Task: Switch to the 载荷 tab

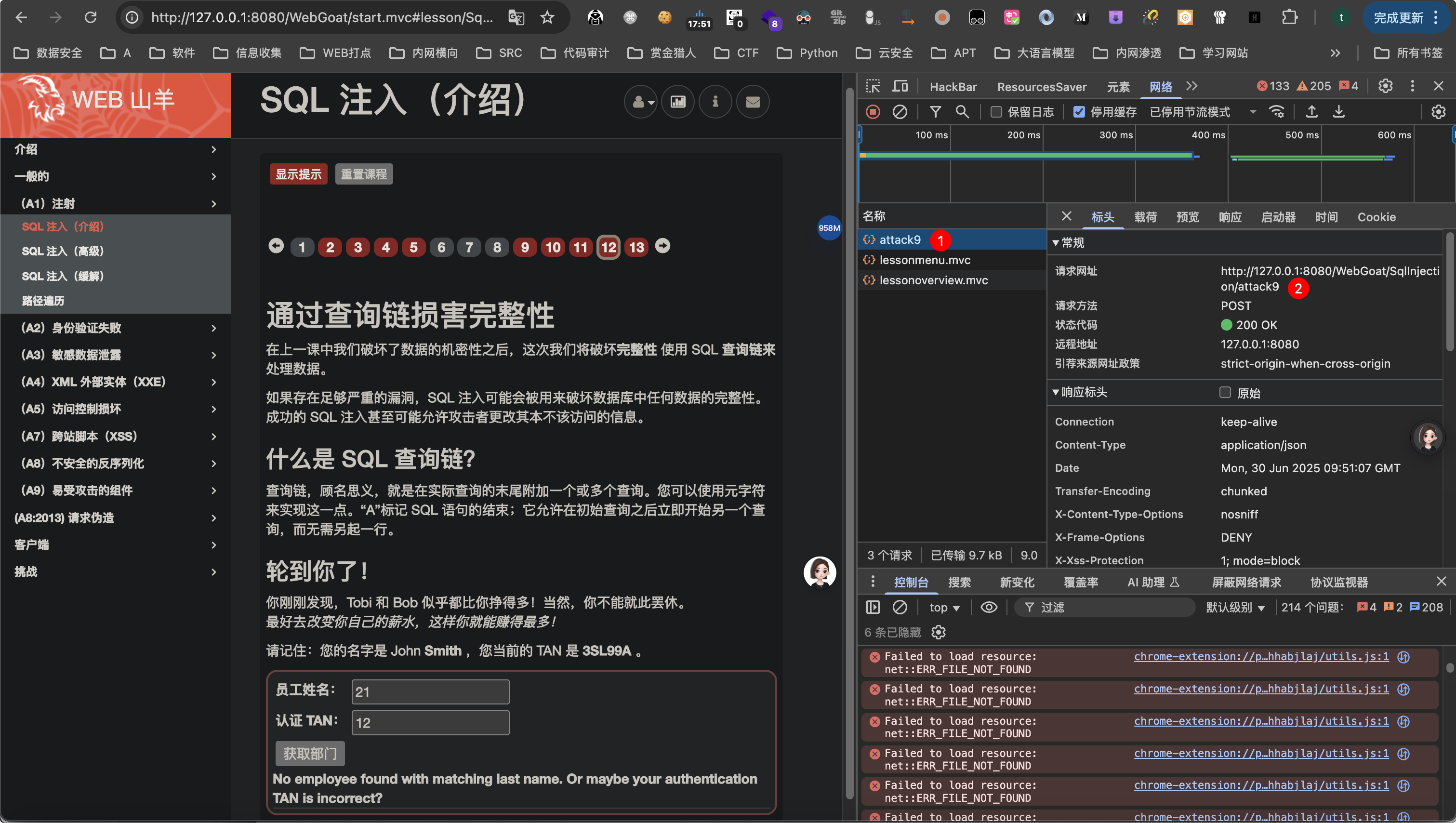Action: tap(1145, 217)
